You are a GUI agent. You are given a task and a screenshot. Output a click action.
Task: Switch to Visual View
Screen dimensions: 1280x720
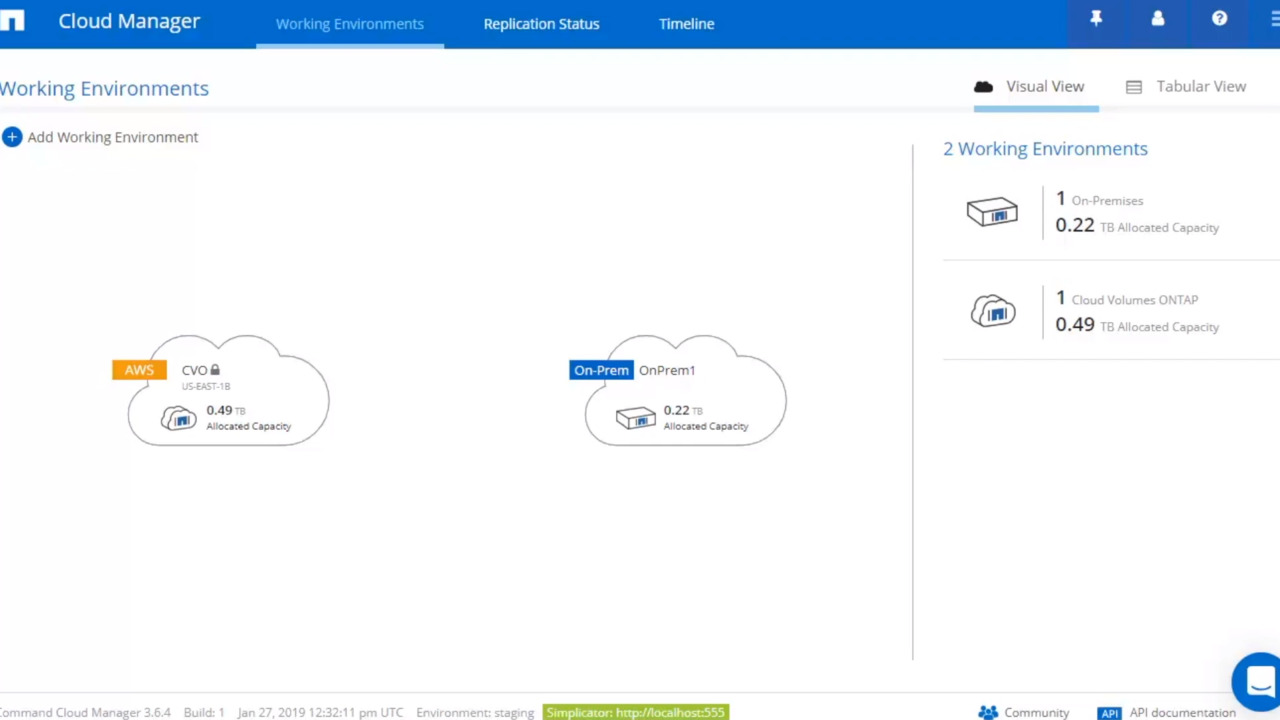(x=1030, y=87)
